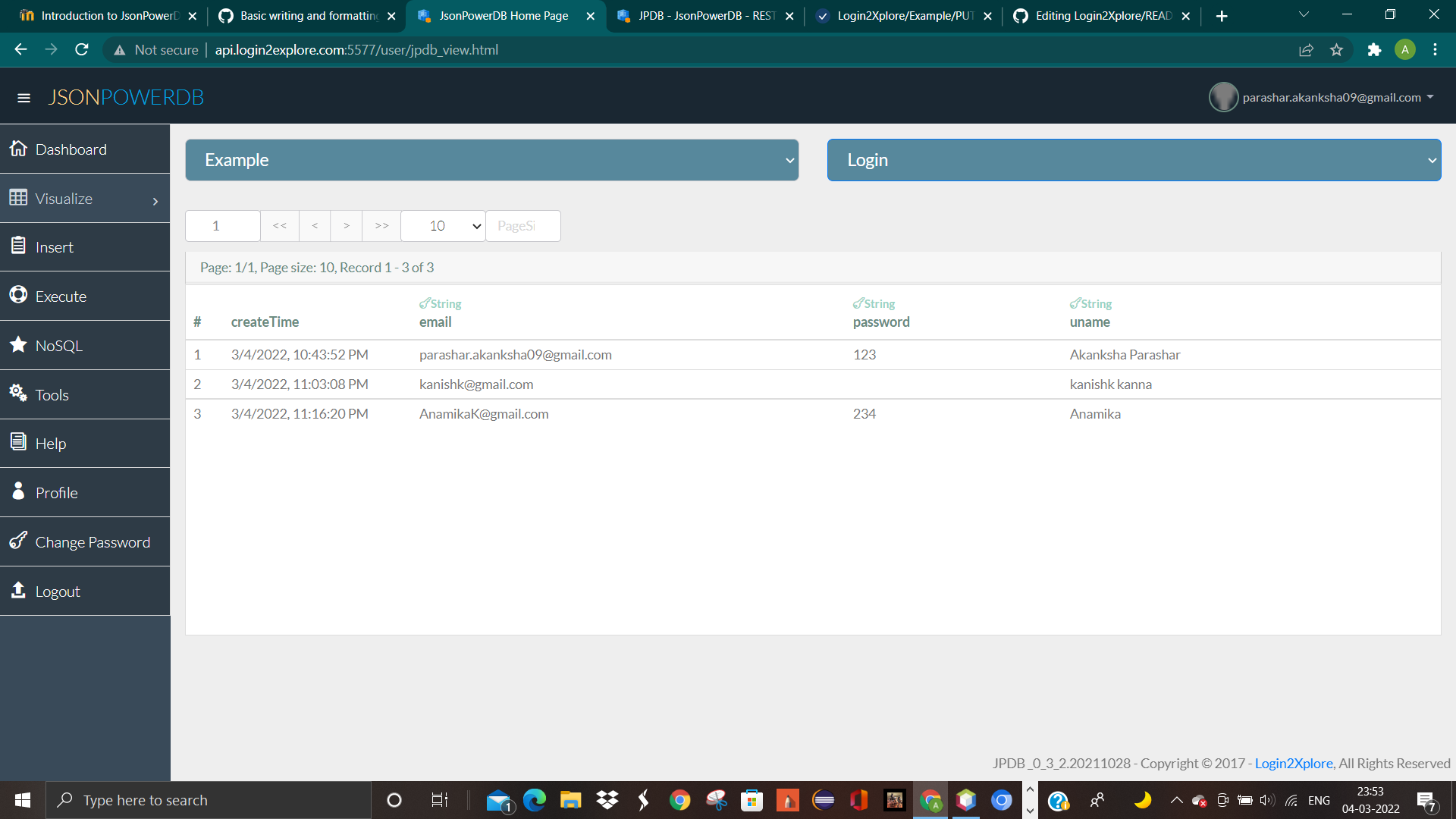Open Chrome from the Windows taskbar
This screenshot has height=819, width=1456.
[x=679, y=800]
